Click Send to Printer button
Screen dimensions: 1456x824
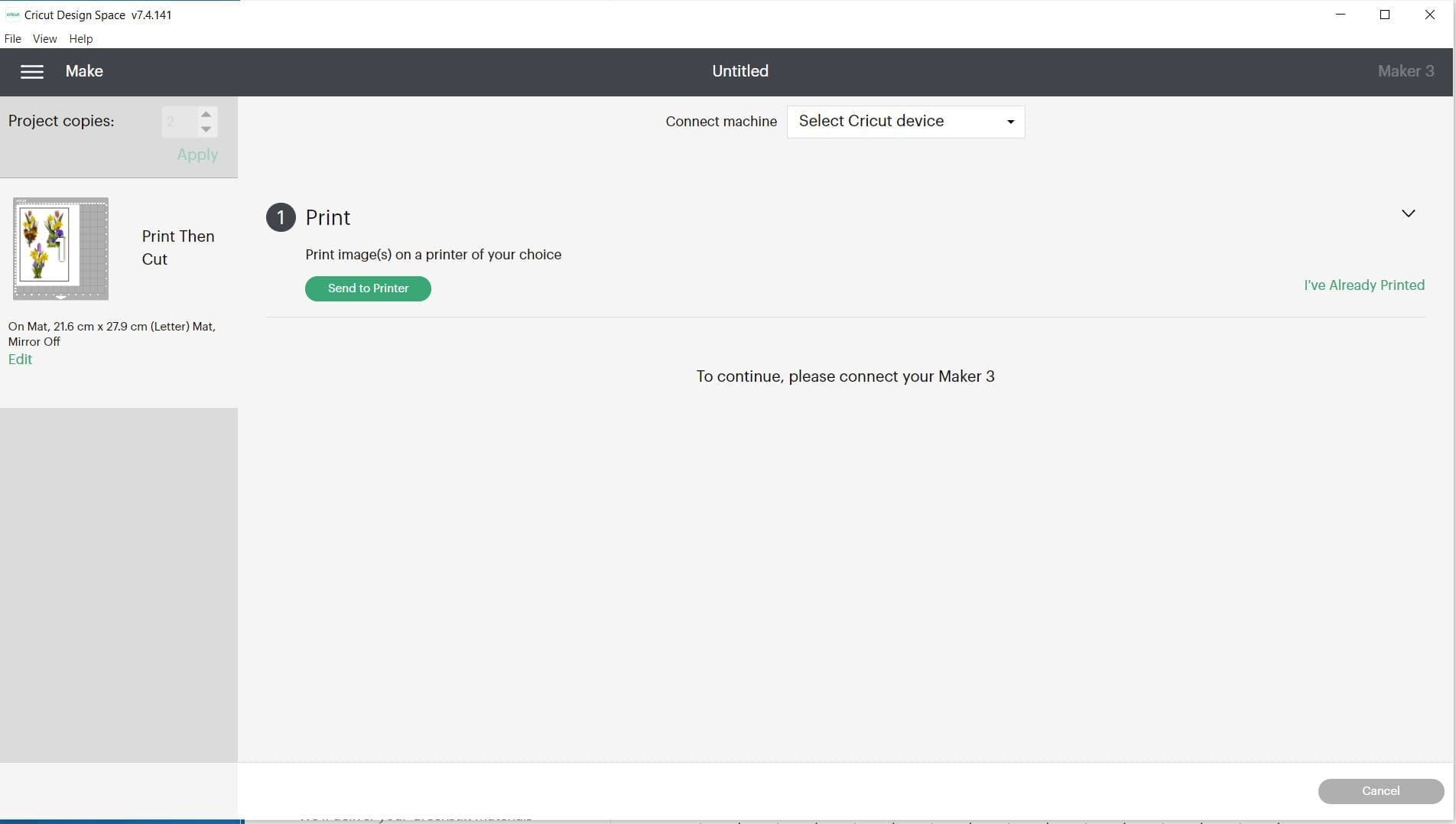pyautogui.click(x=368, y=288)
